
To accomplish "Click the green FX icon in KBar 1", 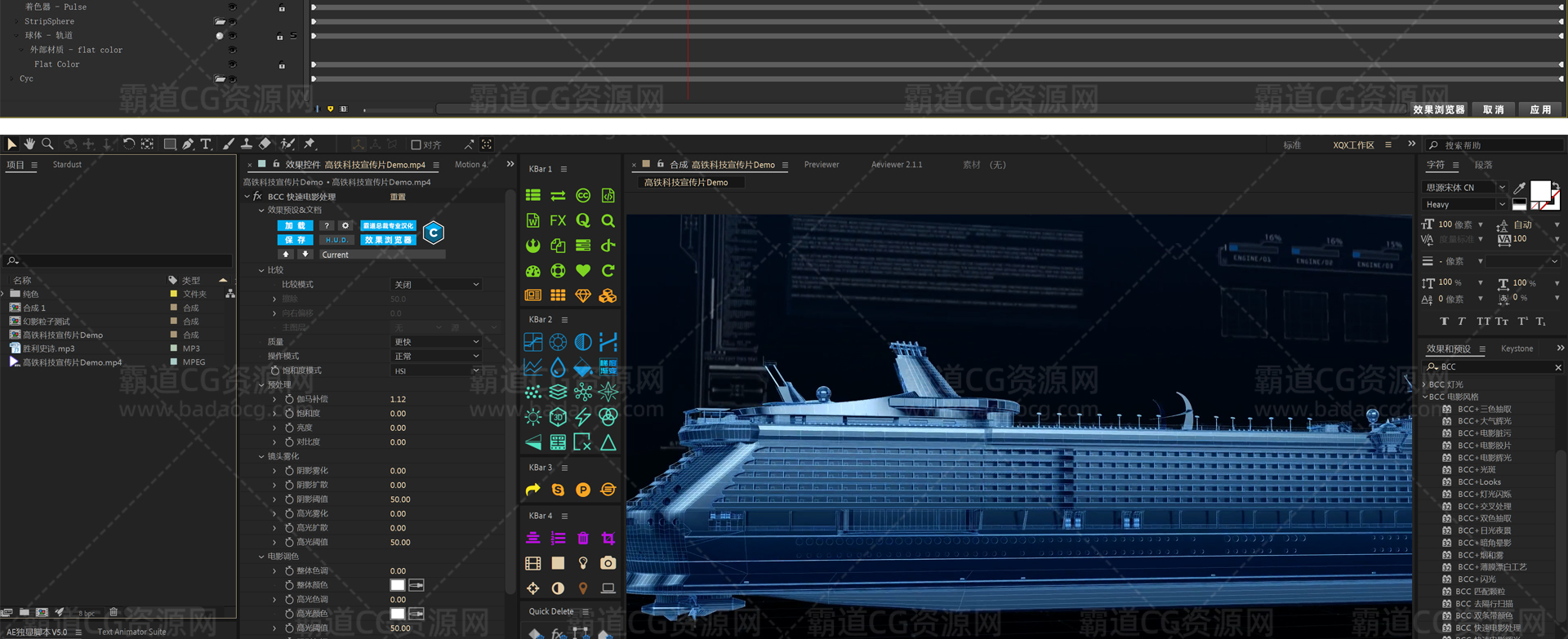I will [558, 220].
